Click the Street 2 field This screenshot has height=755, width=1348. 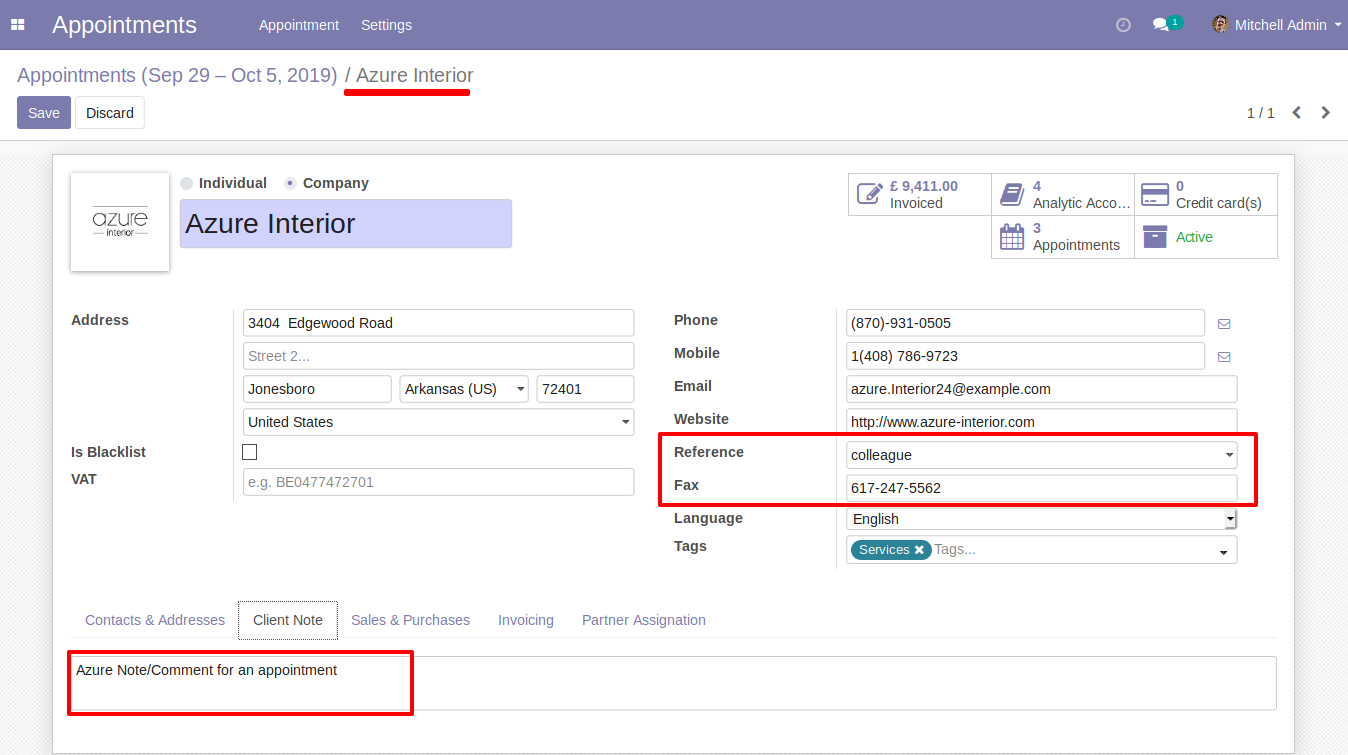click(x=438, y=356)
